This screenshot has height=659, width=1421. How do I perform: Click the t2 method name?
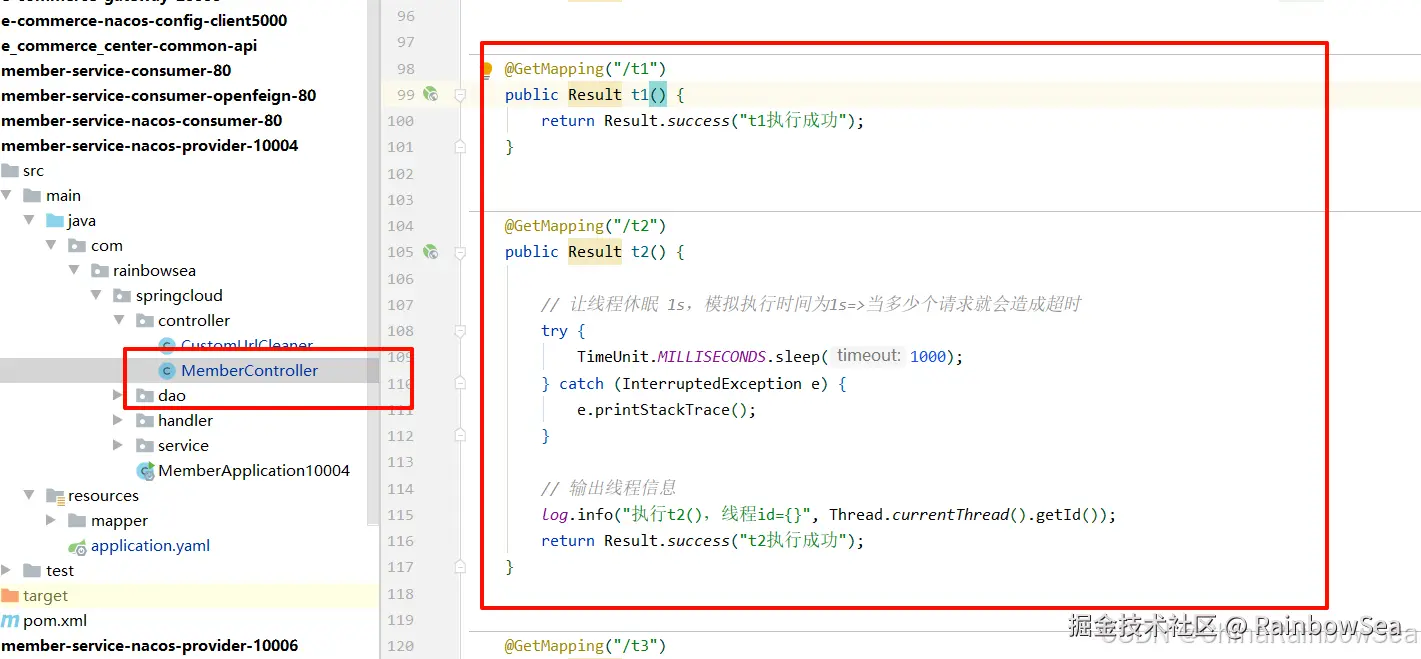[640, 252]
